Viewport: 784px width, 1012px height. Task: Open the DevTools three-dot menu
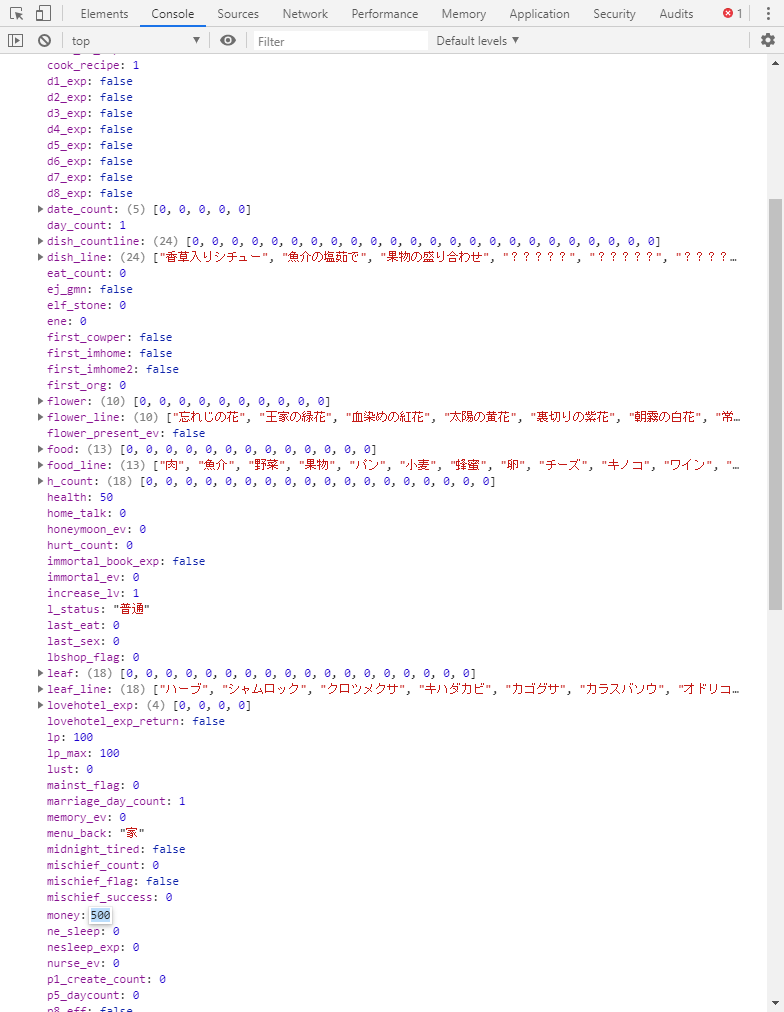[x=767, y=14]
